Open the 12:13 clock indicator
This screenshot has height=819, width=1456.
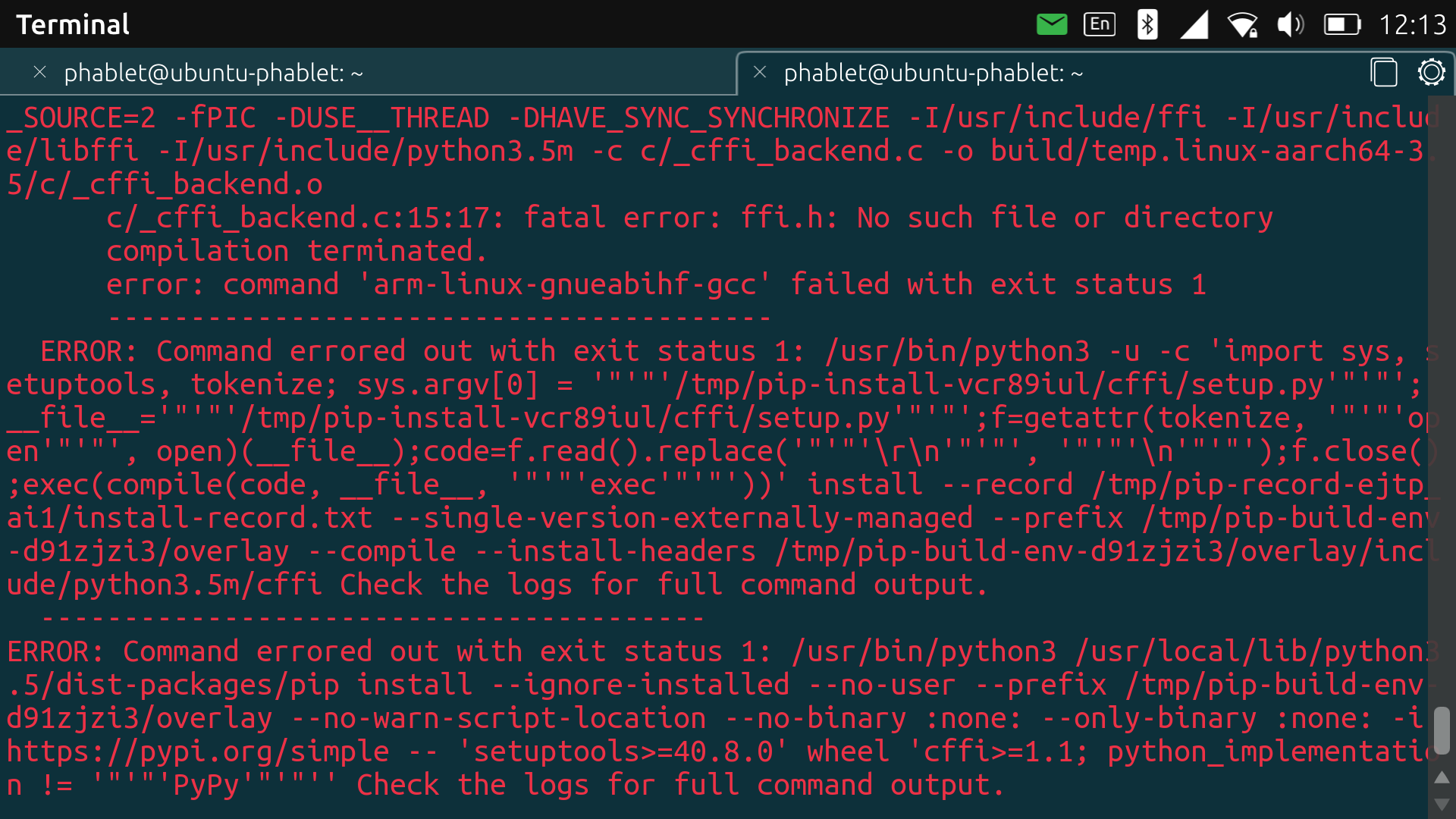[x=1412, y=24]
